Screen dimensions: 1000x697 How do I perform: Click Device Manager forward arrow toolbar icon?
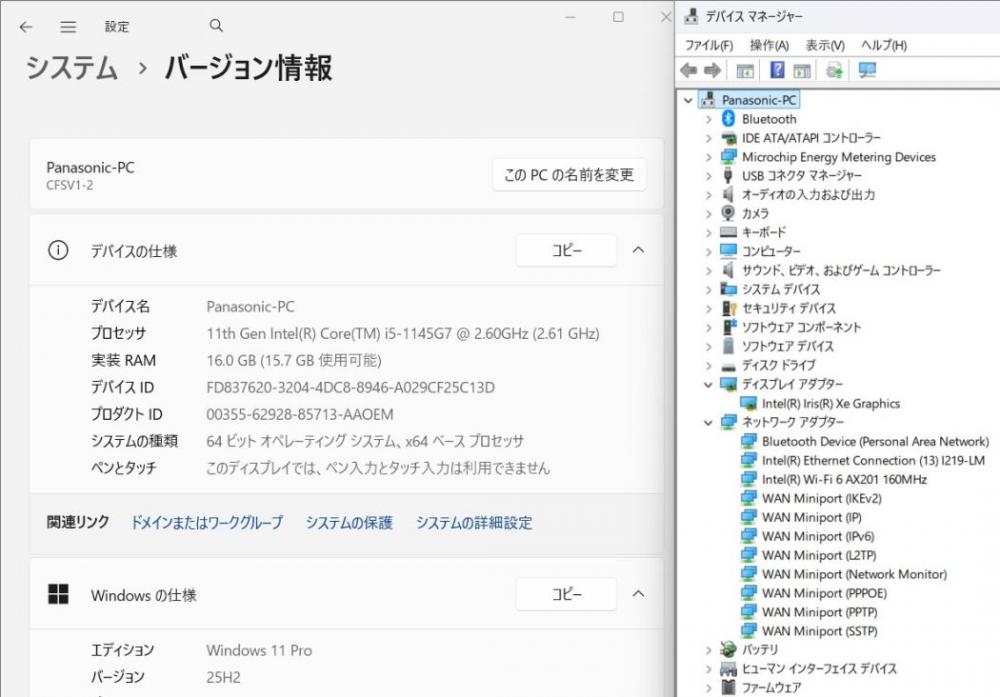[712, 70]
